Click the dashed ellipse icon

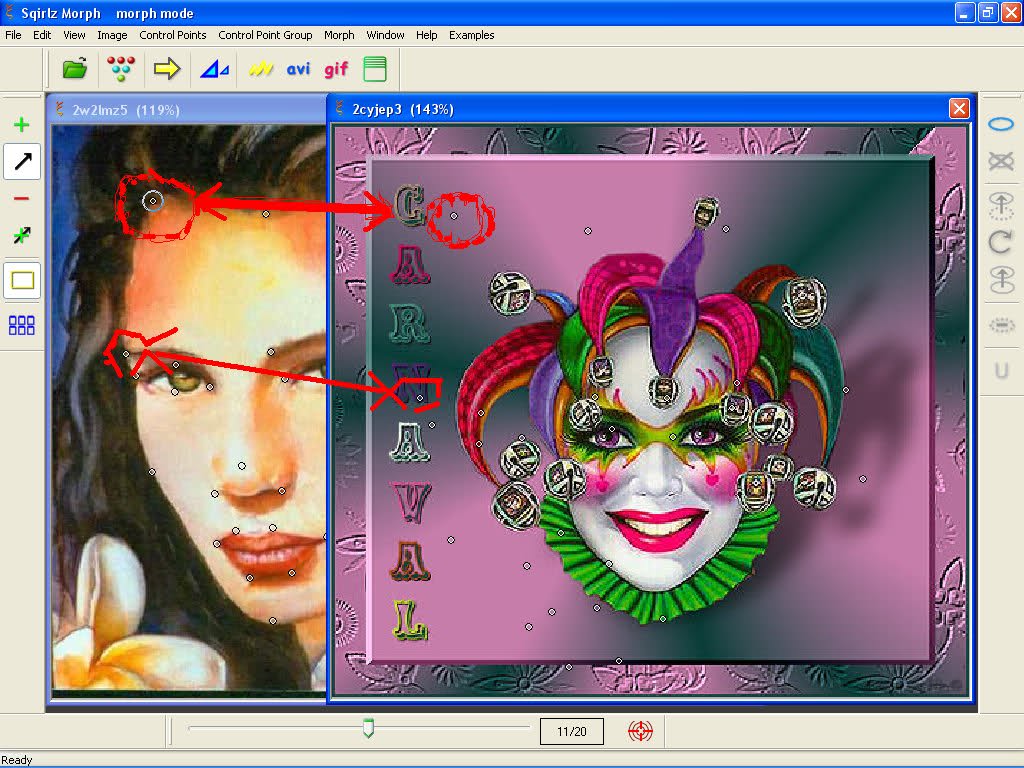(1000, 325)
